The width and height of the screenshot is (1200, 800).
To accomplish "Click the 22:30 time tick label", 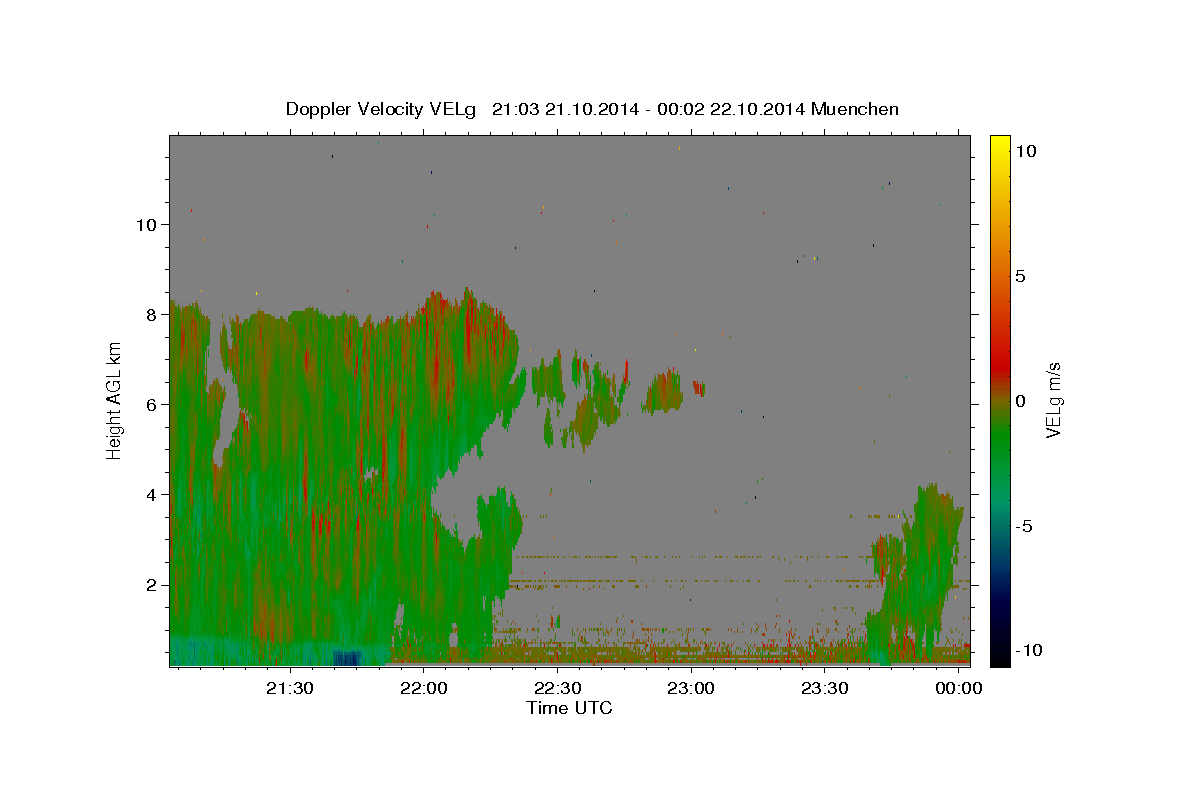I will pyautogui.click(x=557, y=689).
